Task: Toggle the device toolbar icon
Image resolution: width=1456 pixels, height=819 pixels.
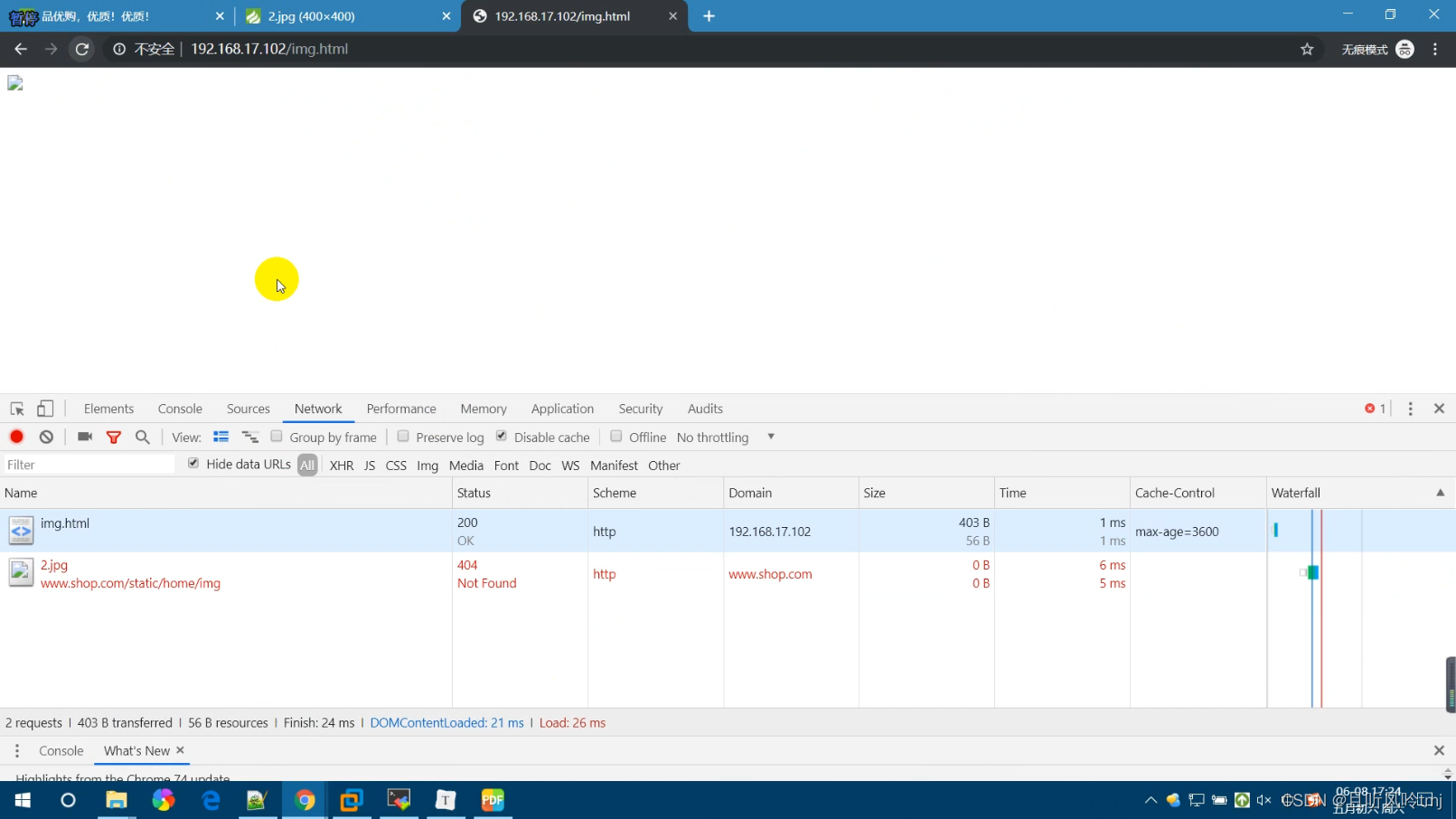Action: pyautogui.click(x=45, y=409)
